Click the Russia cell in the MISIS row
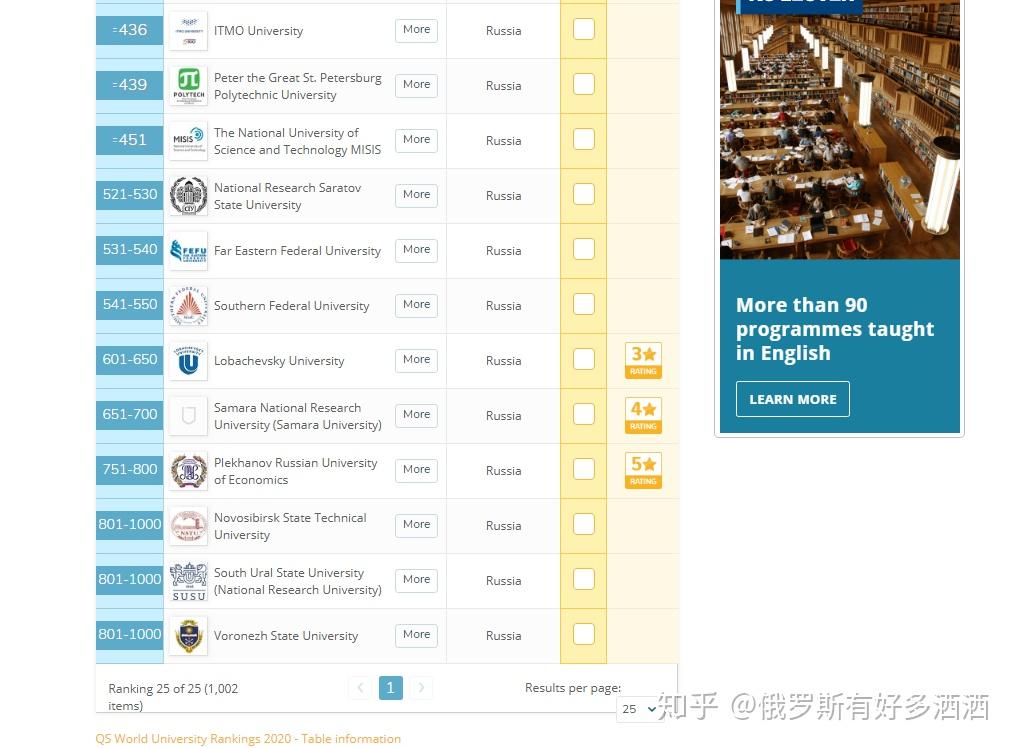Screen dimensions: 1015x748 click(x=504, y=141)
